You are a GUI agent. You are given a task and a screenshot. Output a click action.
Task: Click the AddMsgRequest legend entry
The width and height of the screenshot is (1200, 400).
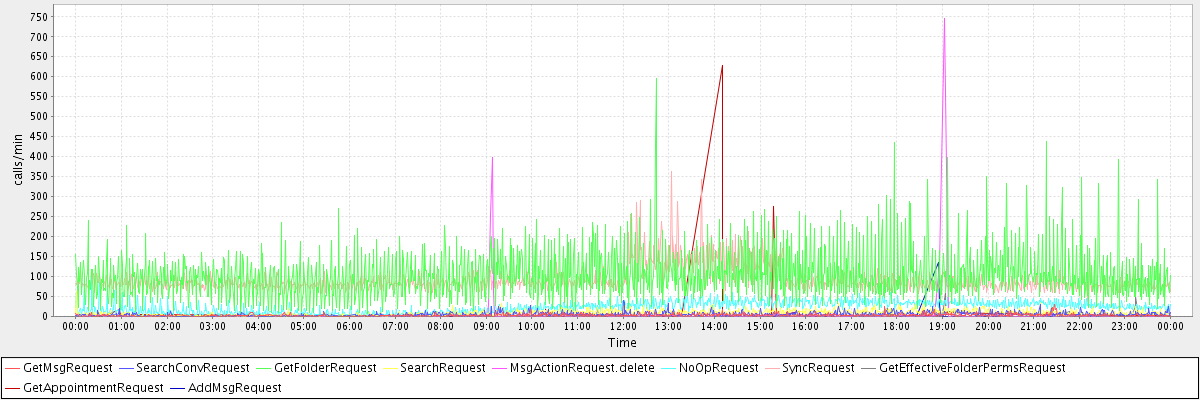(x=234, y=387)
